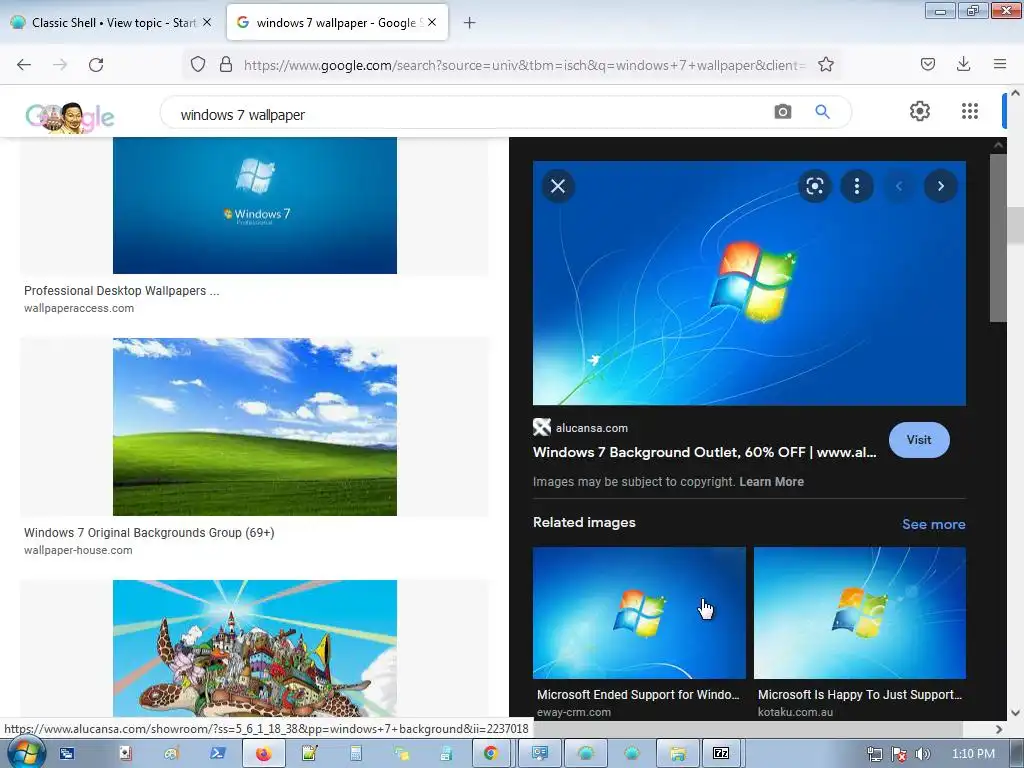Open the green hill Bliss wallpaper result
The image size is (1024, 768).
coord(255,426)
